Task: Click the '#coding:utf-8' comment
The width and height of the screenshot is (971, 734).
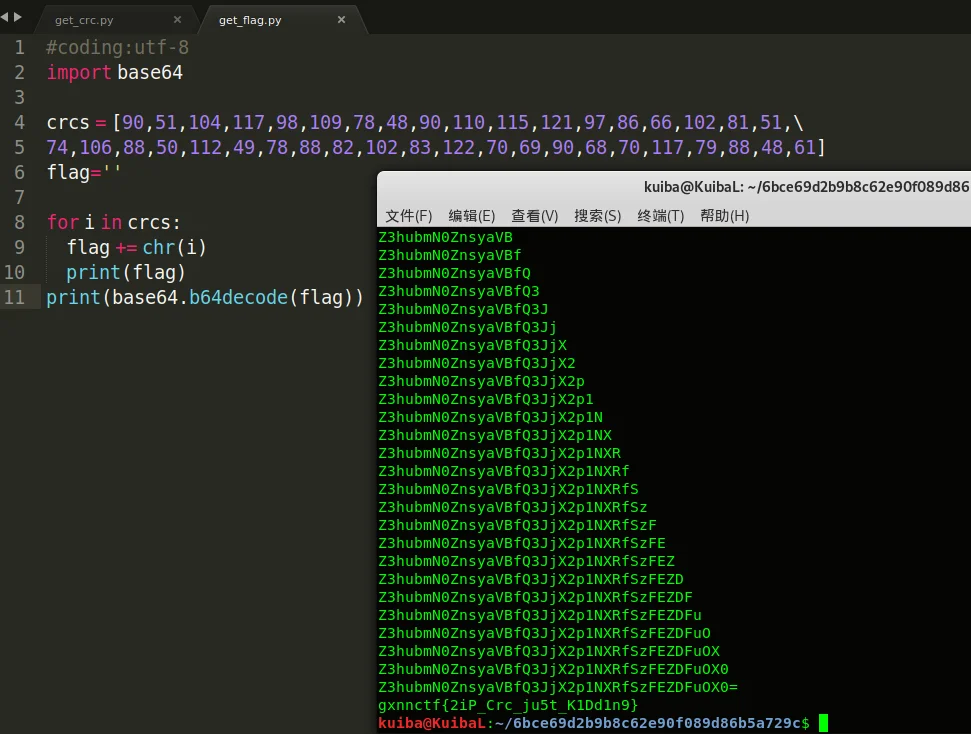Action: (118, 48)
